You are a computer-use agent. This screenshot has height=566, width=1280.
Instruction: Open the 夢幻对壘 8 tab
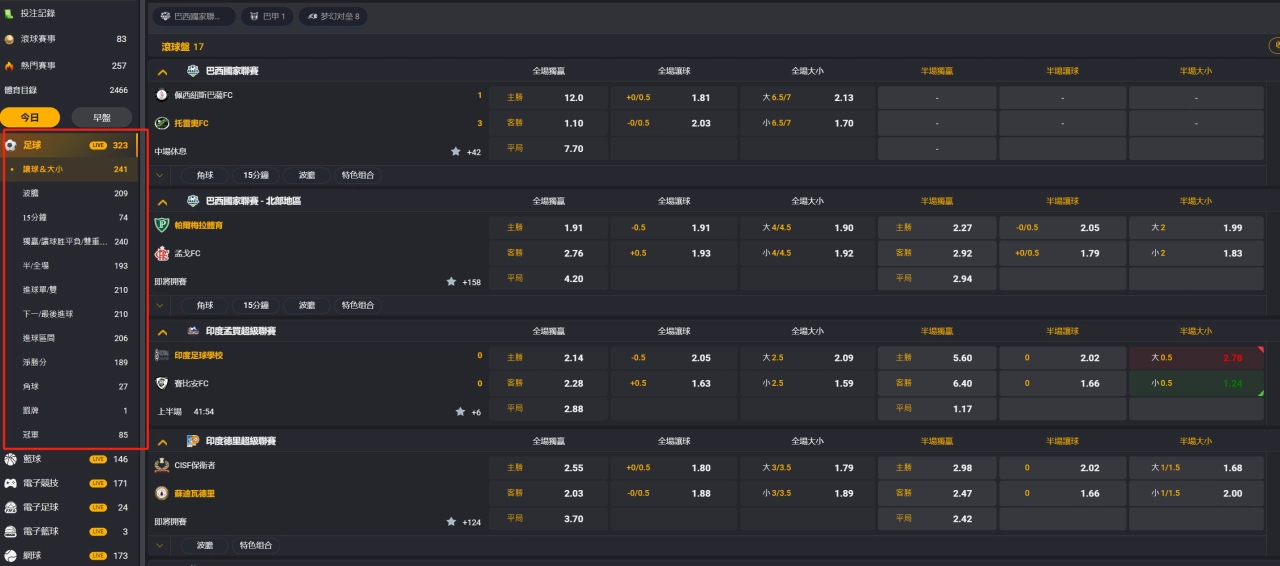point(333,17)
